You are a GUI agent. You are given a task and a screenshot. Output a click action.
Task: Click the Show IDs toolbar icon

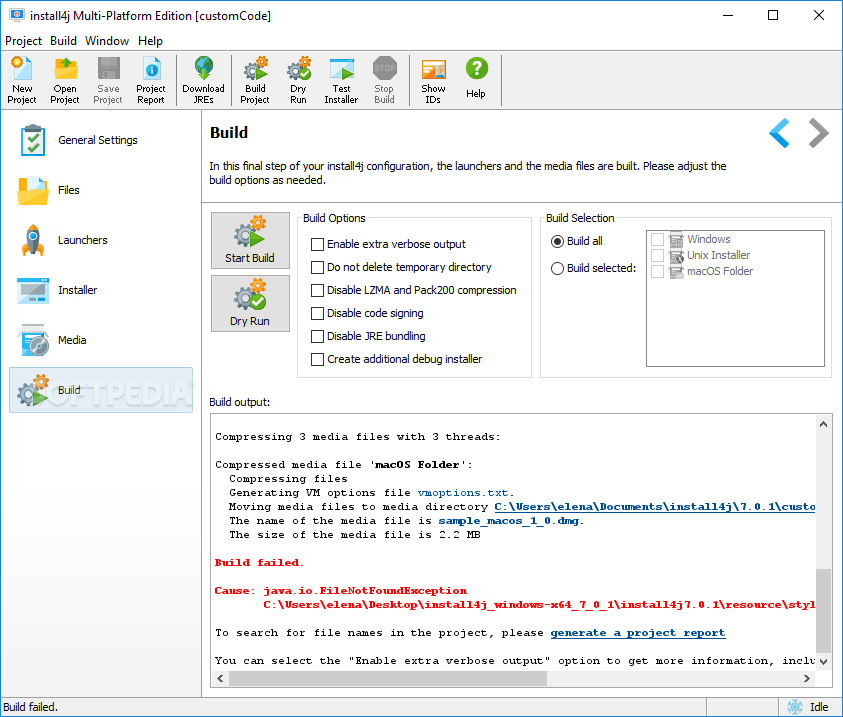(433, 80)
